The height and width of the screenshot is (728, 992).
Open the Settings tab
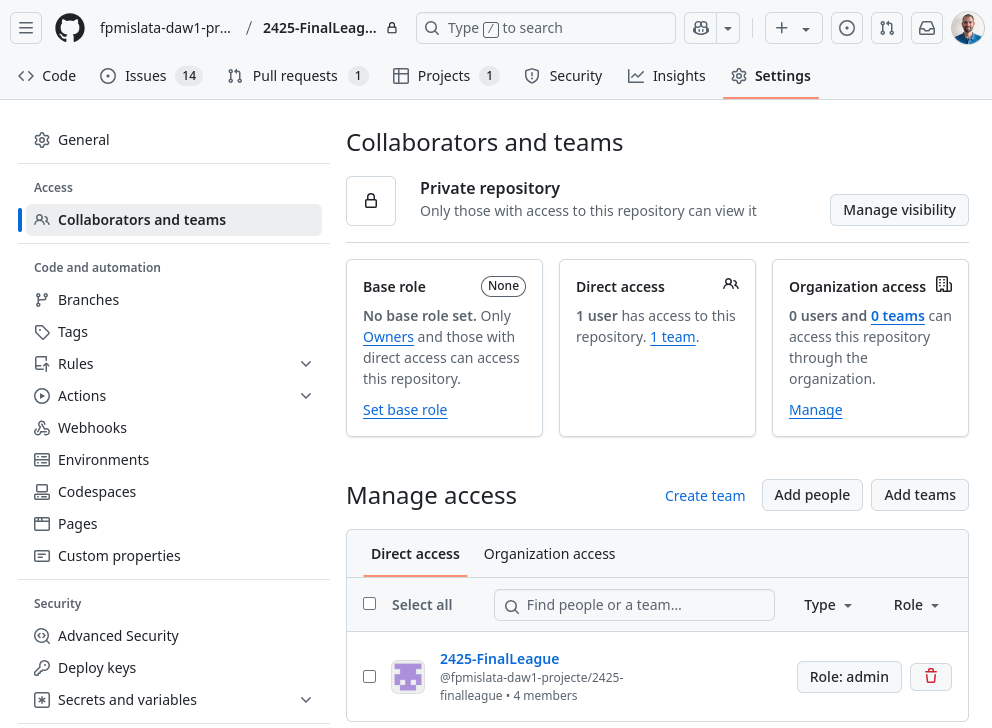[x=771, y=76]
